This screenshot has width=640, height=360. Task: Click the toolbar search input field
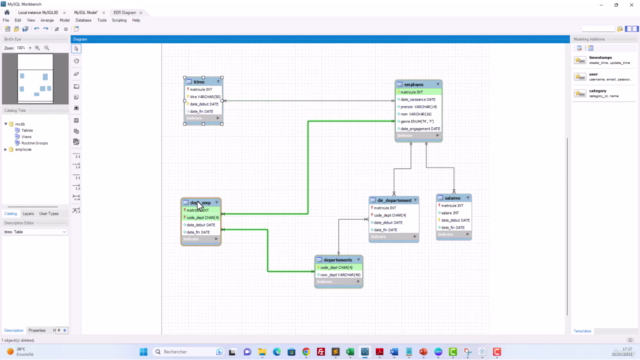tap(598, 29)
